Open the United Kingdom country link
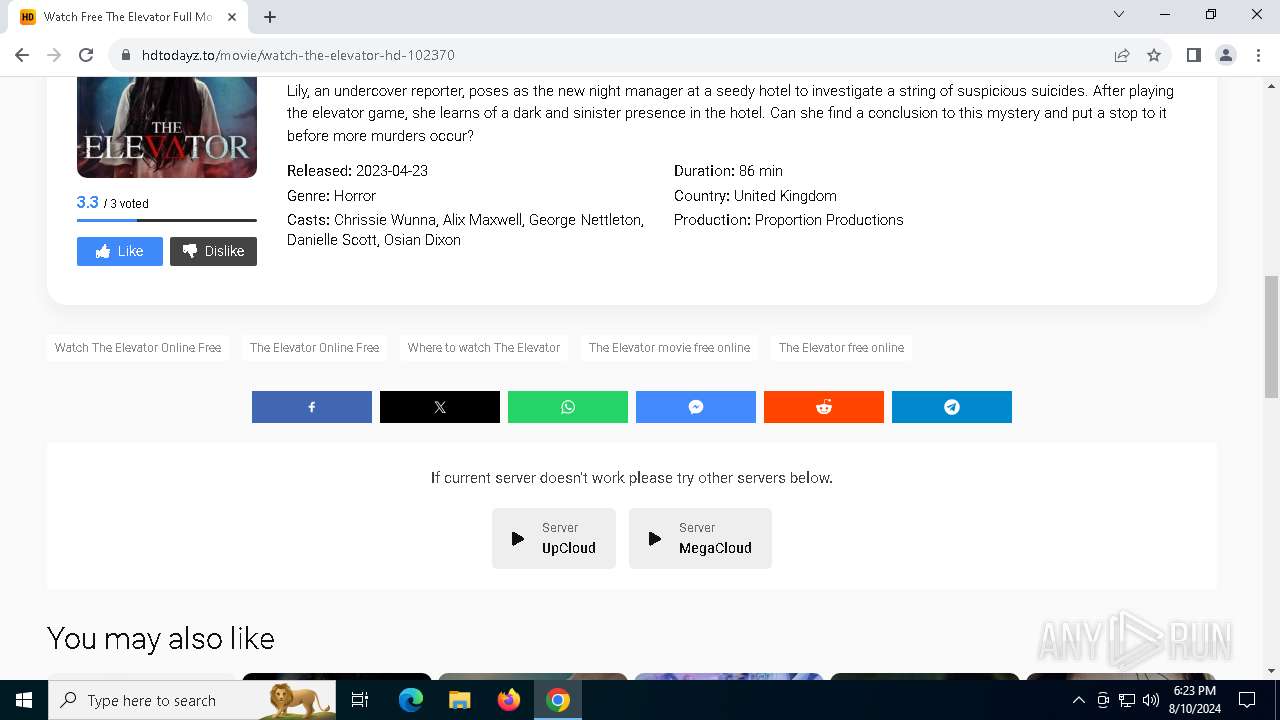This screenshot has width=1280, height=720. [785, 196]
